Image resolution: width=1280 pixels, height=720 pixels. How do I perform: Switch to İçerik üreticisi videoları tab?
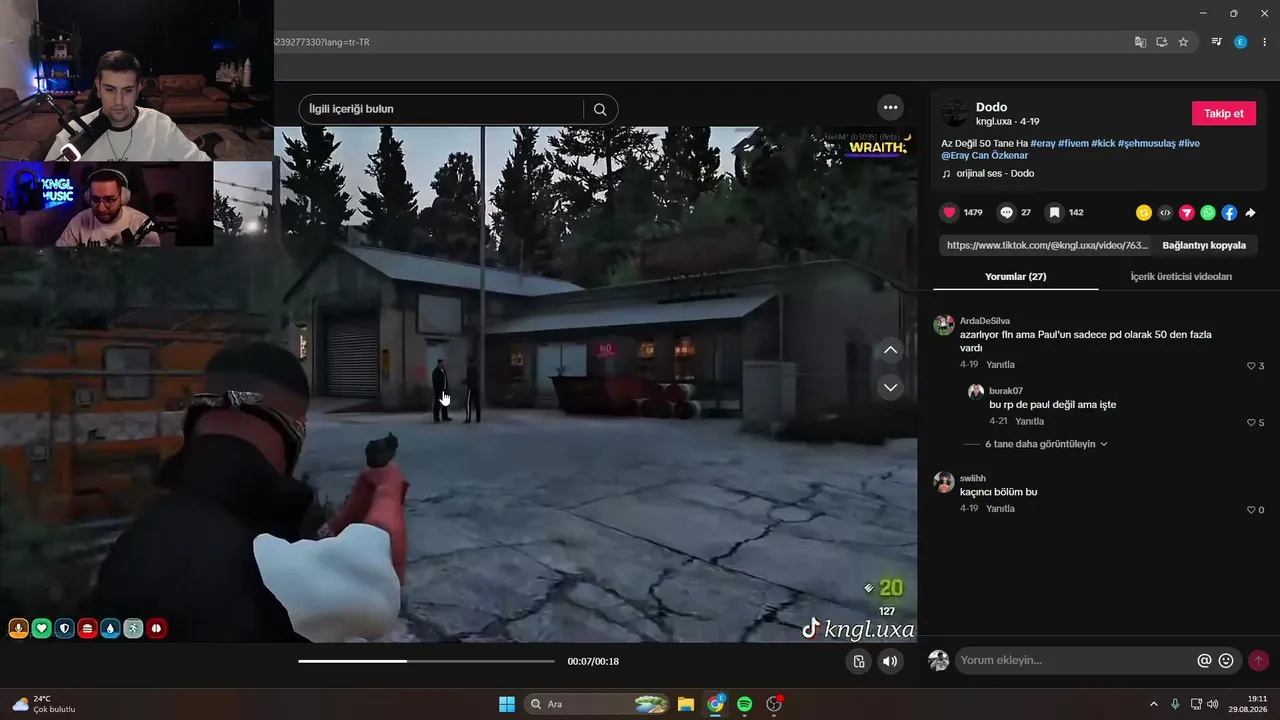(x=1181, y=276)
